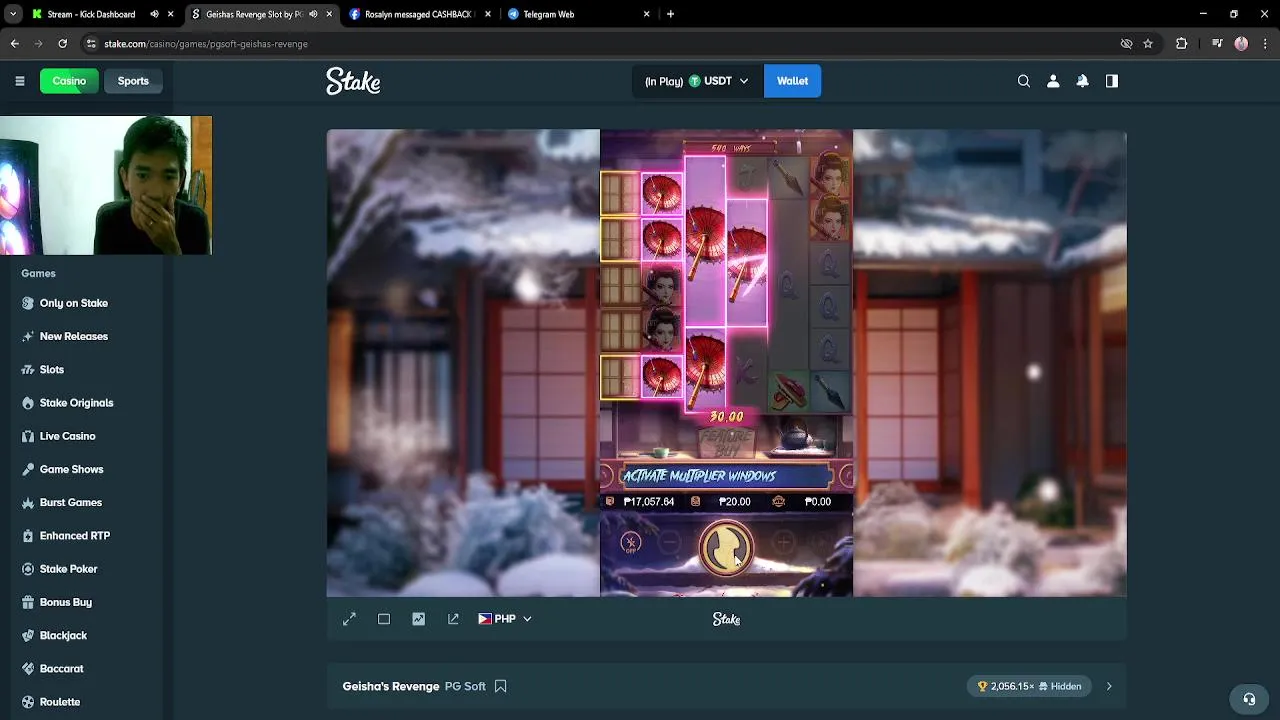
Task: Open the notifications bell icon
Action: [x=1082, y=81]
